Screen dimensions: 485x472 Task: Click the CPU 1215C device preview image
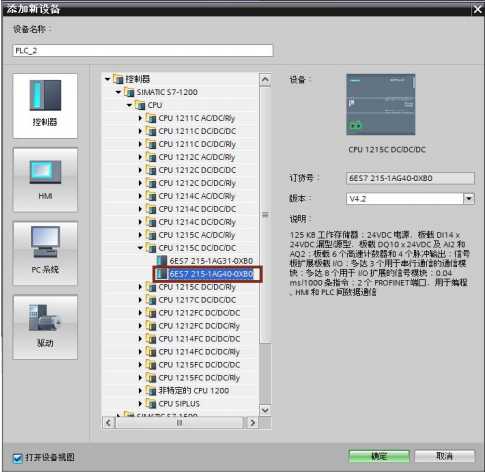(381, 104)
